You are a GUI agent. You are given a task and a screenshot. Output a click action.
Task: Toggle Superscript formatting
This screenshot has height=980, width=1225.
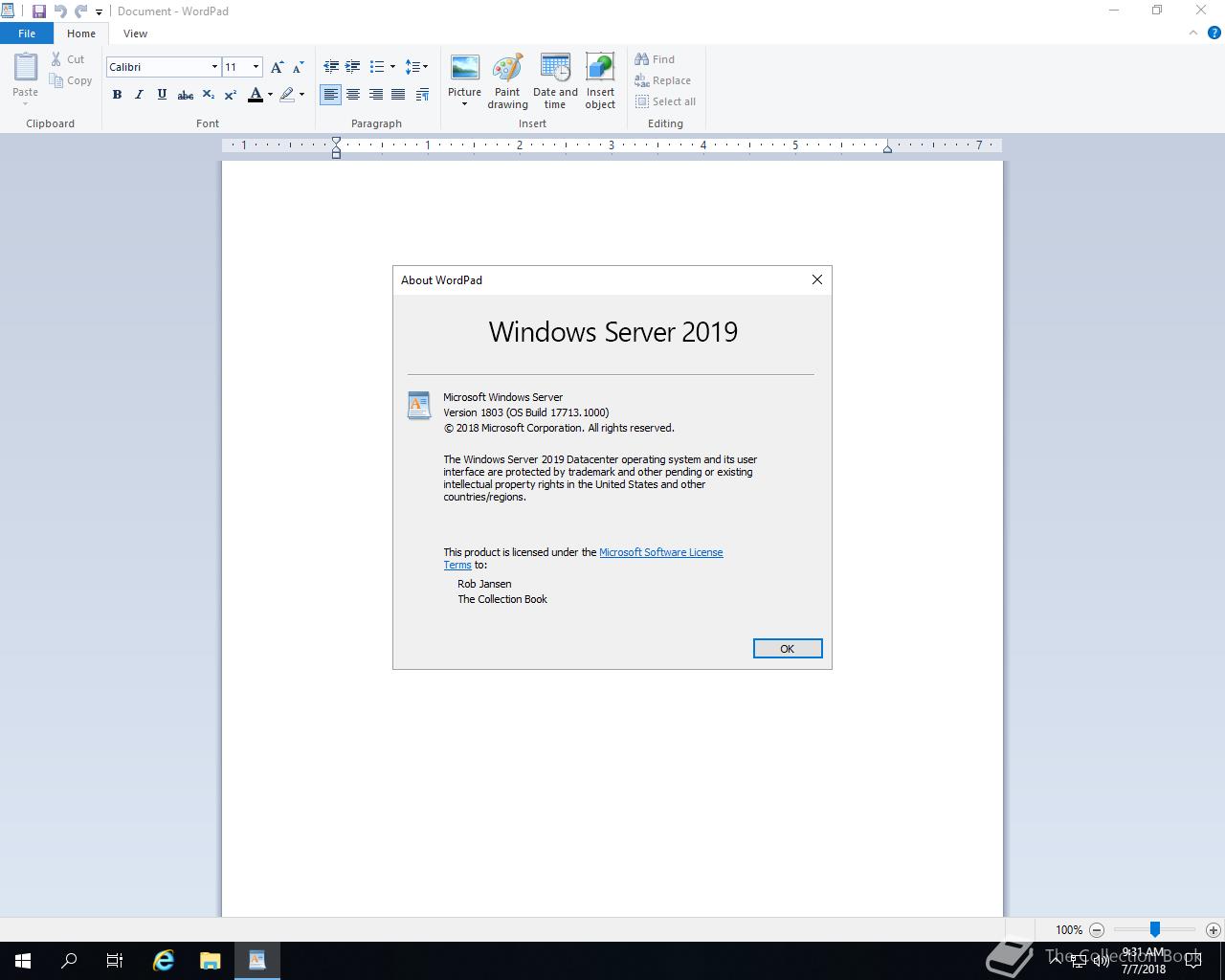point(231,95)
